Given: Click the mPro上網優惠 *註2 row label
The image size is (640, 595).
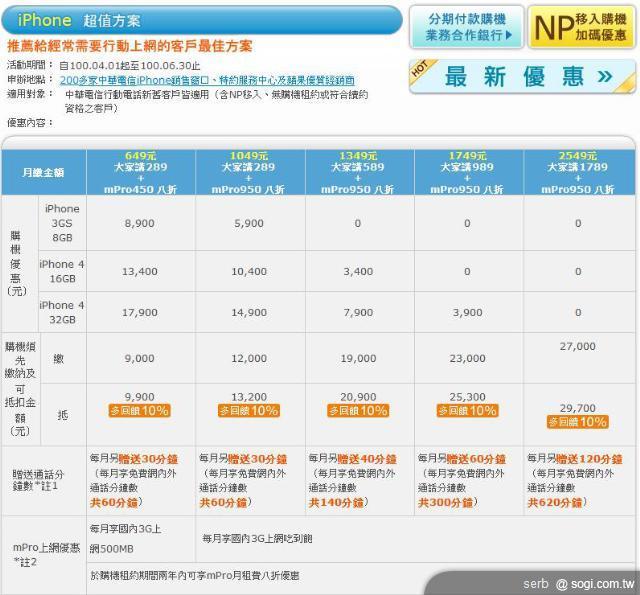Looking at the screenshot, I should coord(44,555).
